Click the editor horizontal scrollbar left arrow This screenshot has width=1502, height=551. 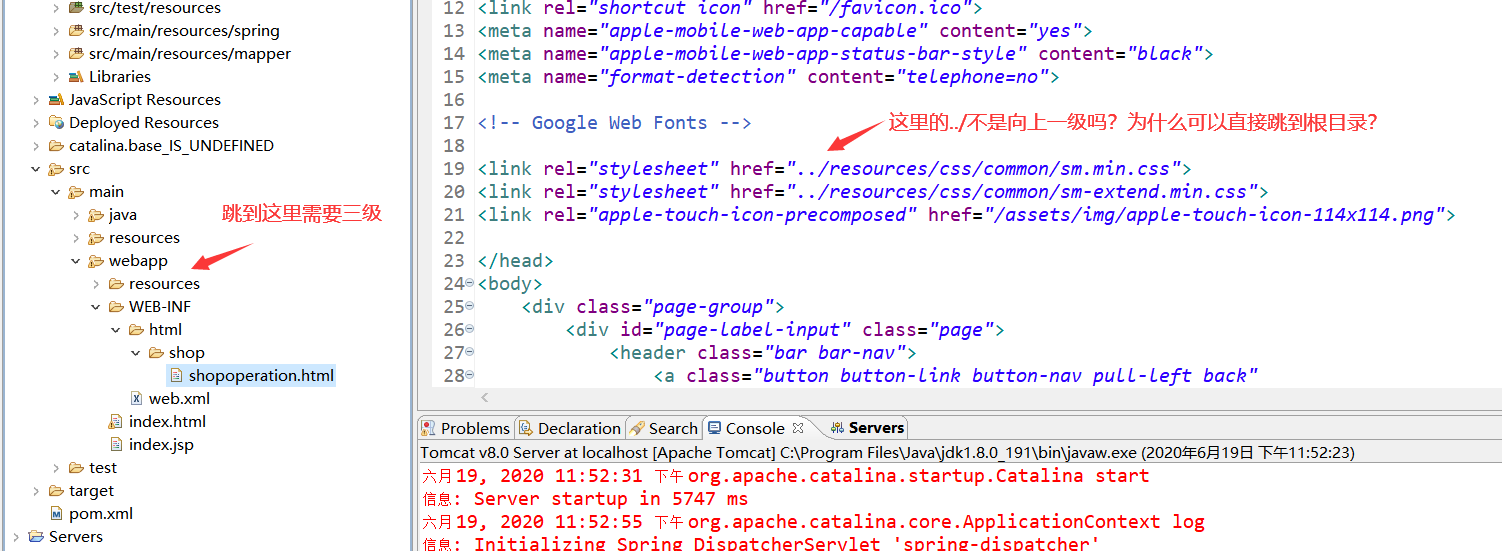coord(483,398)
